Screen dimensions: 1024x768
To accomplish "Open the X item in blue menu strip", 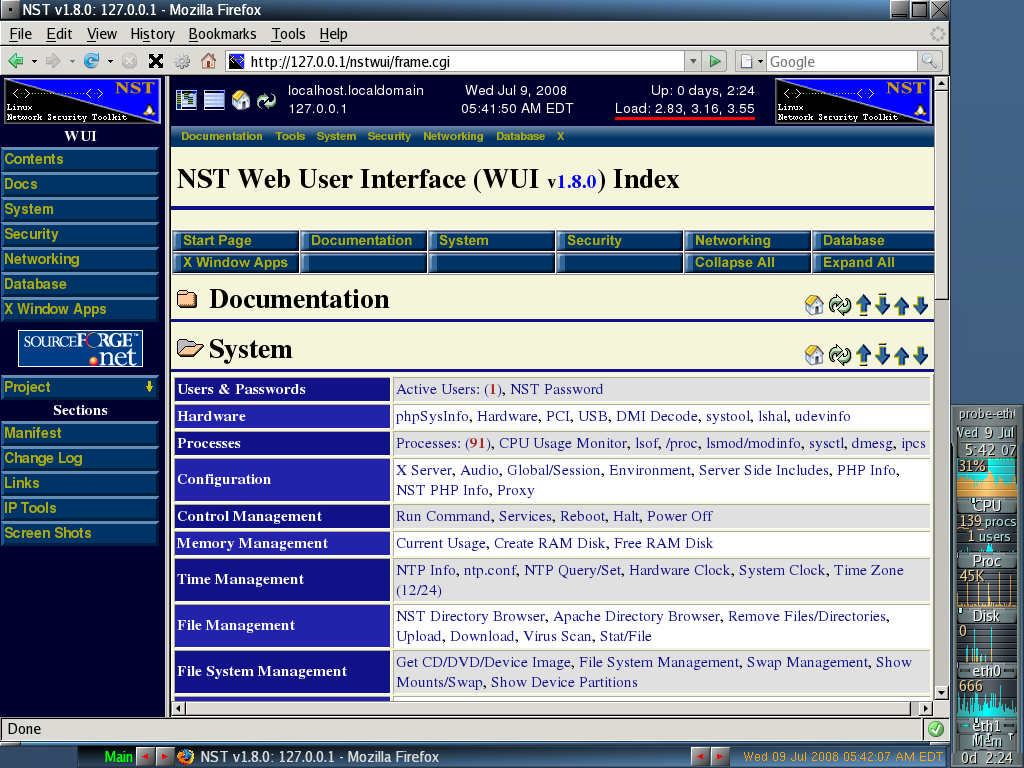I will click(x=560, y=136).
